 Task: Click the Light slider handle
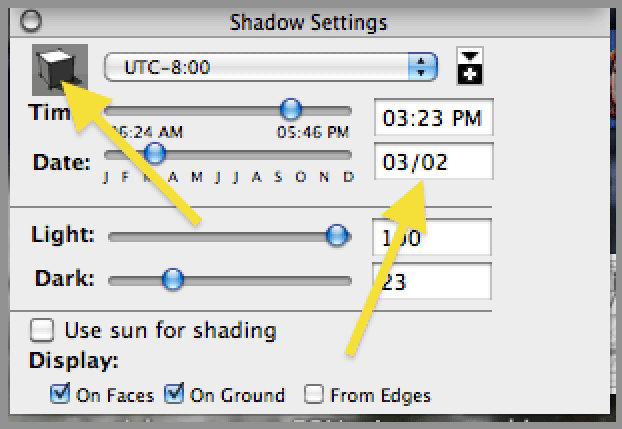point(337,235)
